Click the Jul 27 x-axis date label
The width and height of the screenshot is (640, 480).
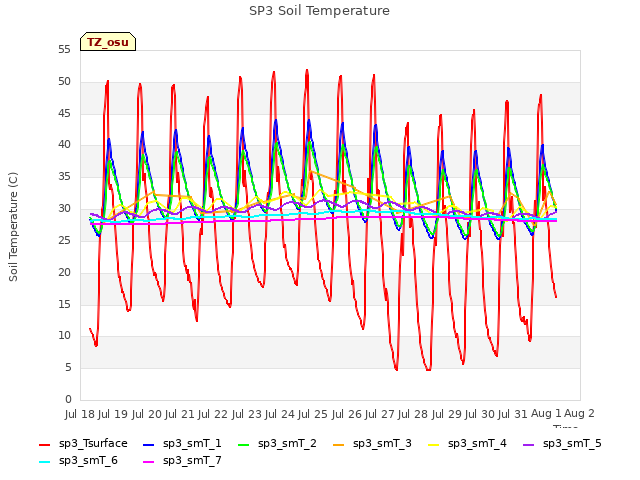tap(379, 414)
